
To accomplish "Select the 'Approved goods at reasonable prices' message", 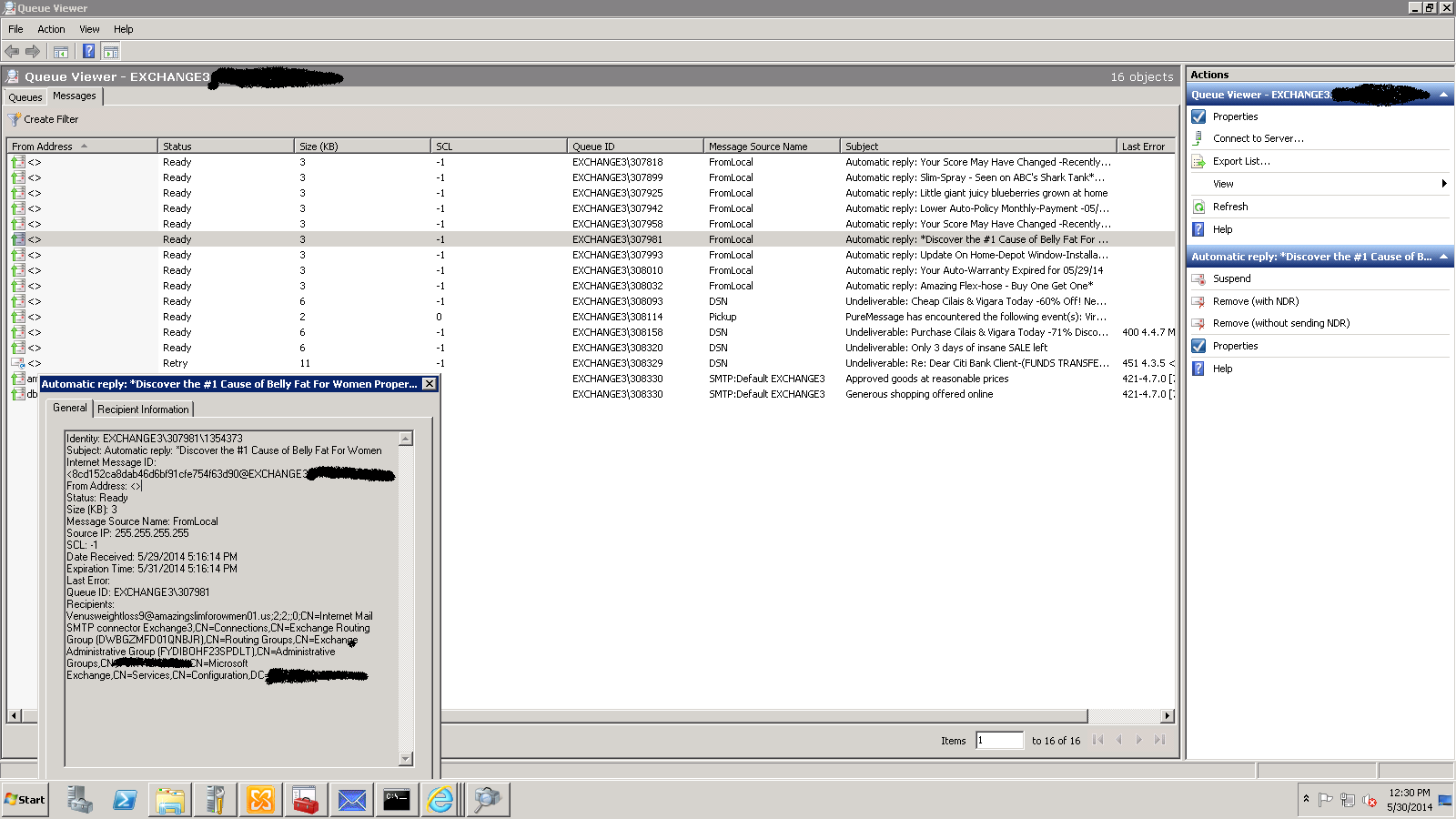I will point(926,379).
